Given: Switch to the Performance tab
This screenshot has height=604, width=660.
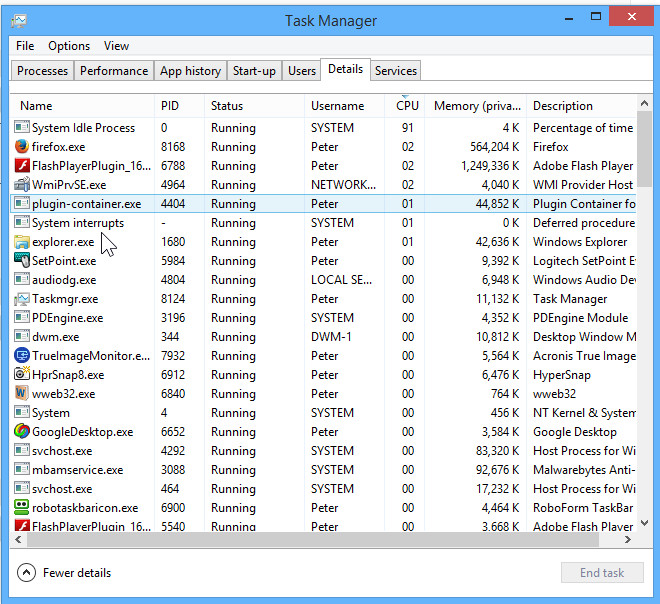Looking at the screenshot, I should click(114, 71).
